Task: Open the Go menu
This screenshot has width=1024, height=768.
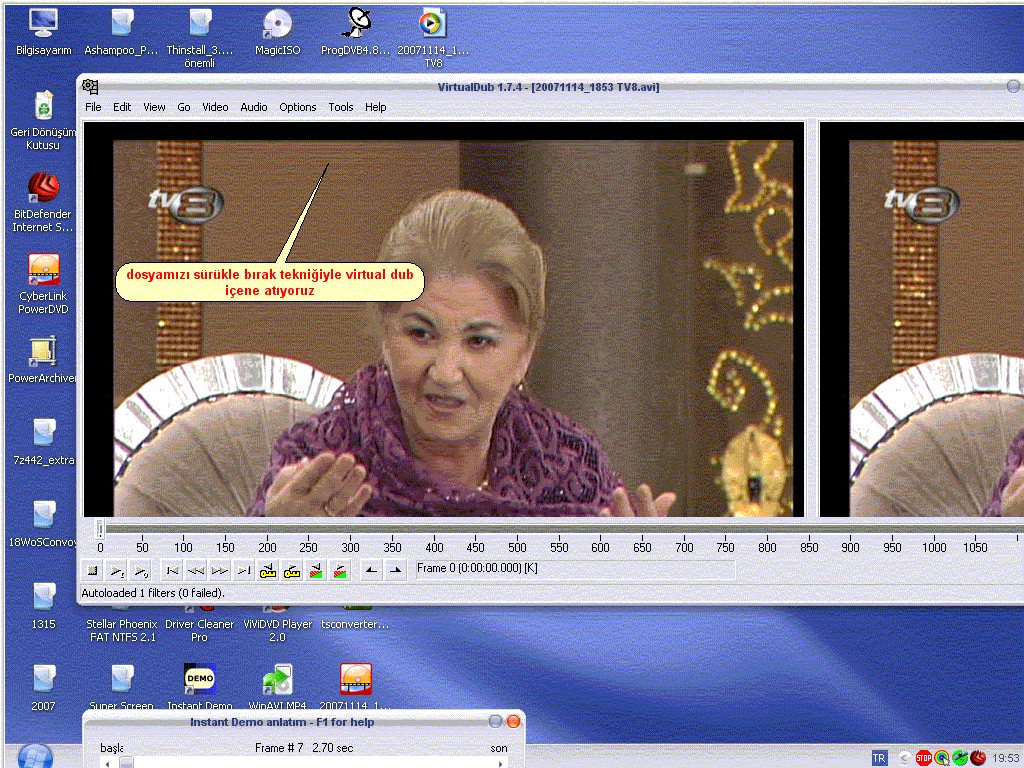Action: click(x=184, y=107)
